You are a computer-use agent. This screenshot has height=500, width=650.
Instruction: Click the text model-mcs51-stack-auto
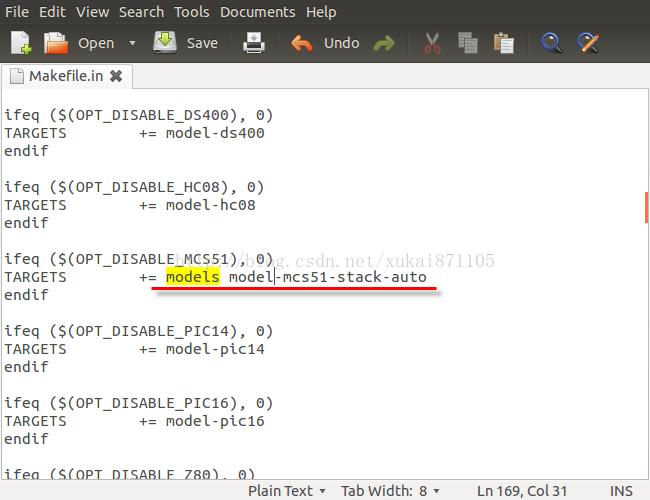tap(327, 277)
